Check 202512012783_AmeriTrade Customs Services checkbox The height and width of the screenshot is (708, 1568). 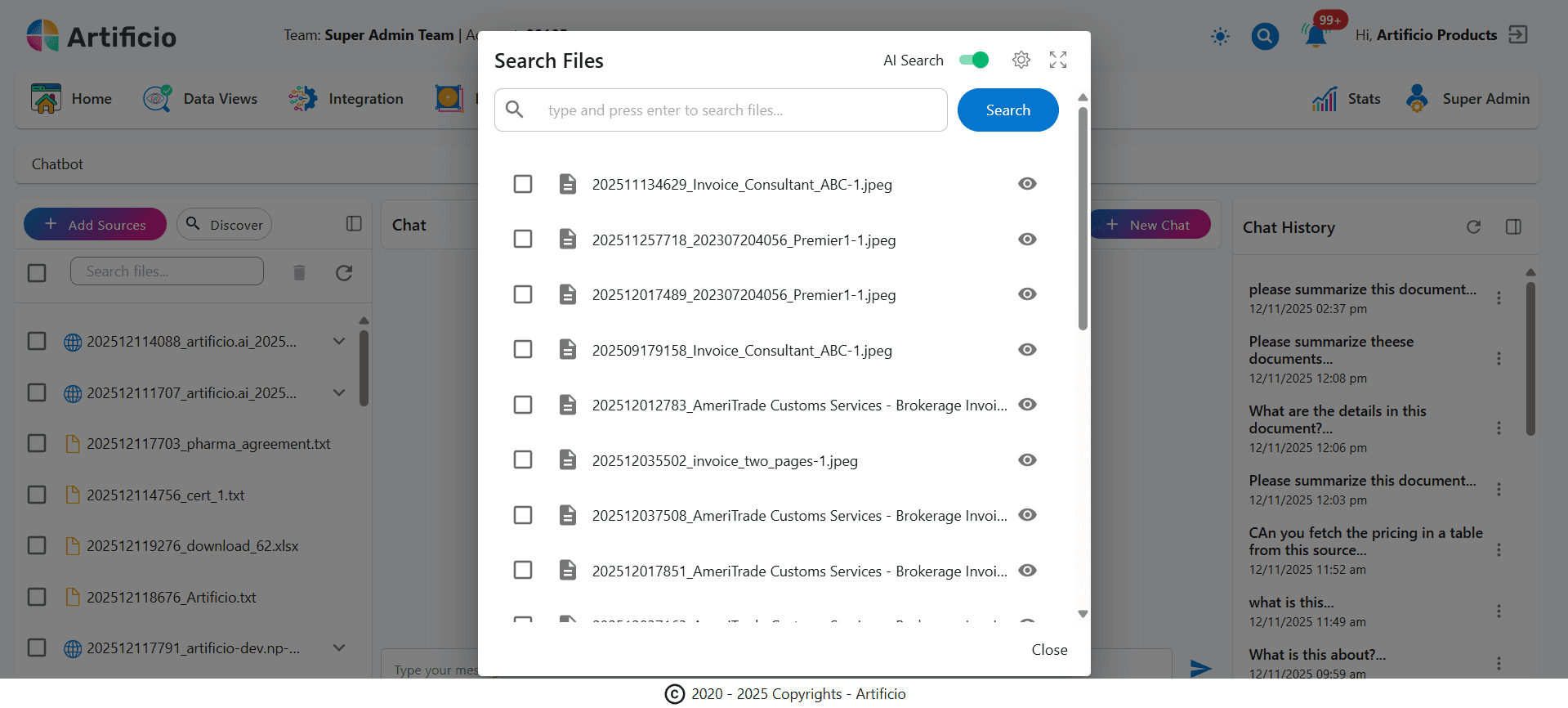[x=523, y=405]
